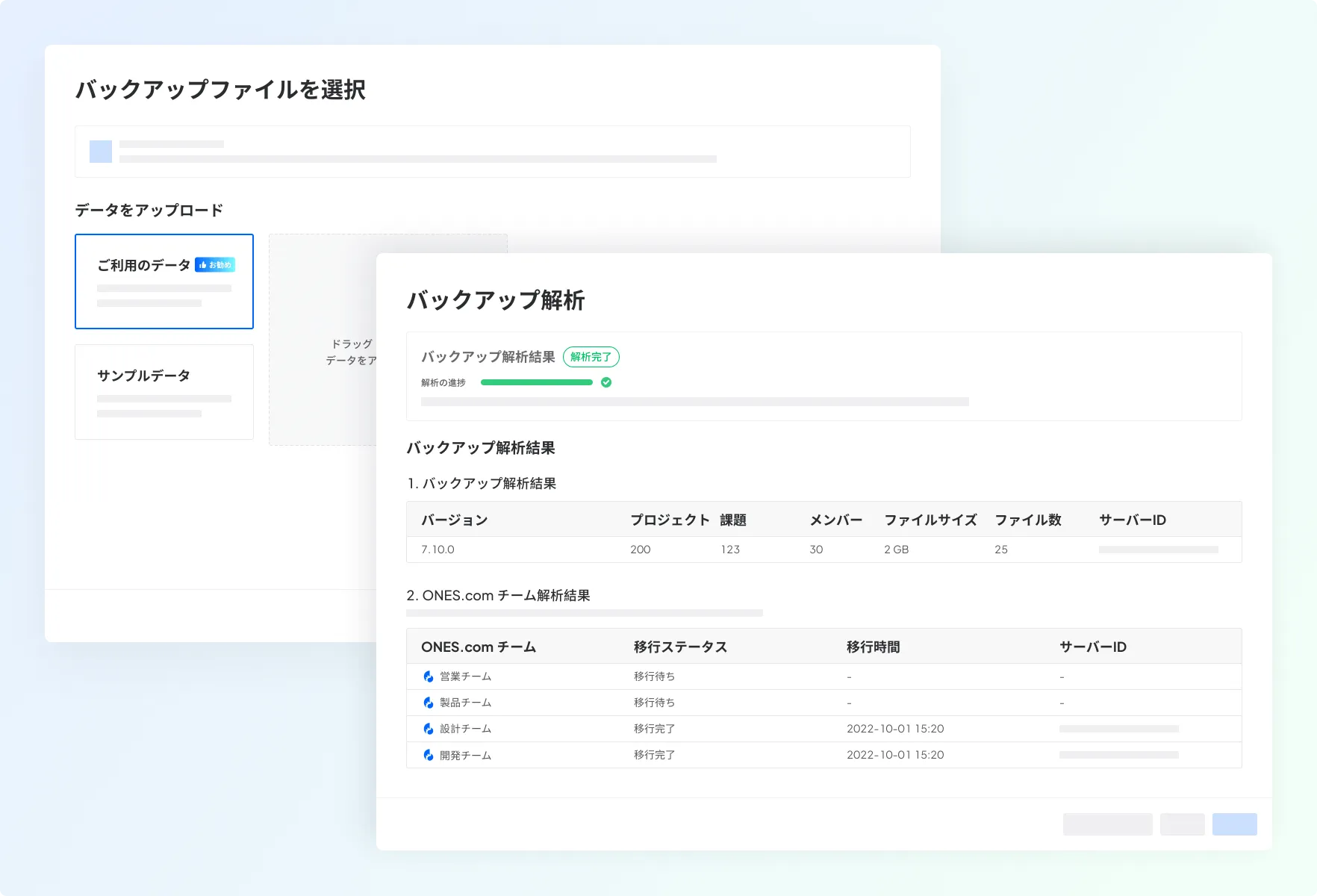1317x896 pixels.
Task: Click the バージョン column header
Action: tap(454, 520)
